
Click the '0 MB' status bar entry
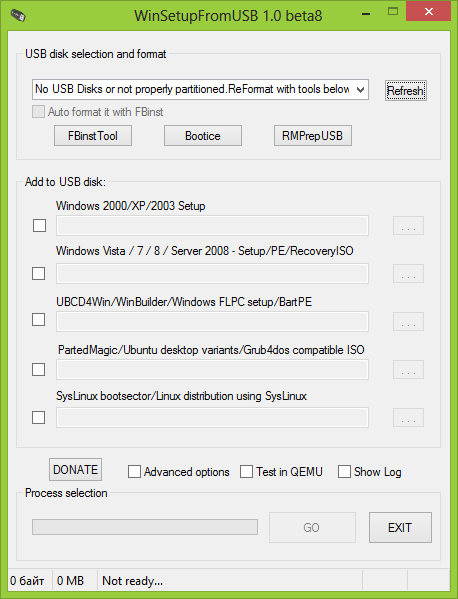(x=71, y=581)
